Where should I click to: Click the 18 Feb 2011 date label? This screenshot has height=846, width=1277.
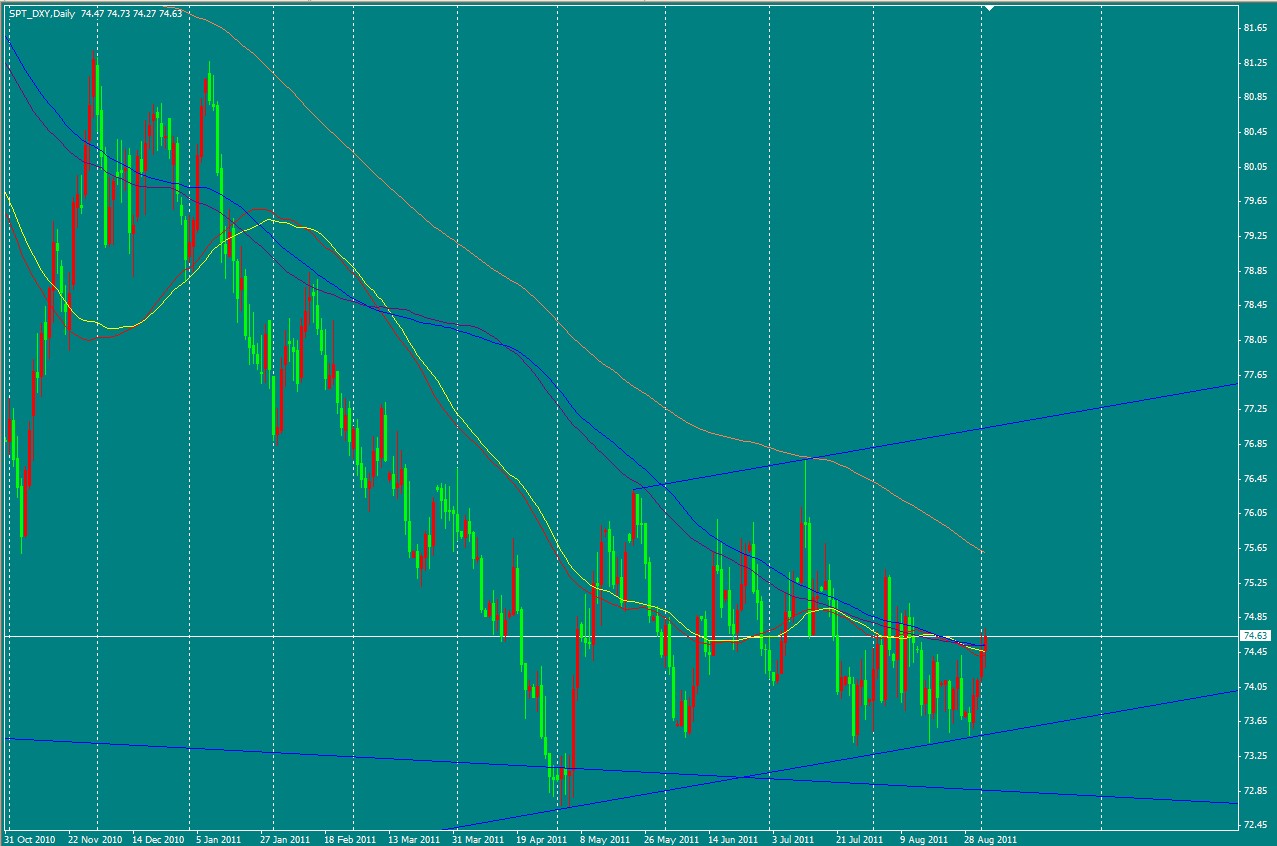tap(352, 839)
